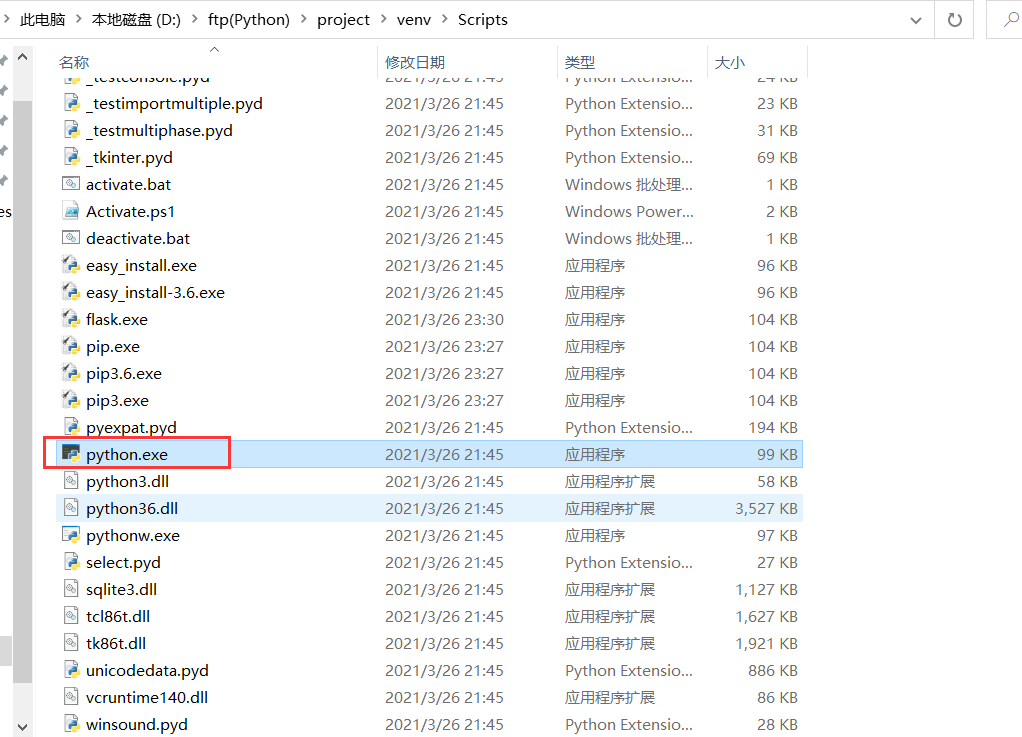Viewport: 1022px width, 737px height.
Task: Click the 3,527 KB size cell
Action: (766, 508)
